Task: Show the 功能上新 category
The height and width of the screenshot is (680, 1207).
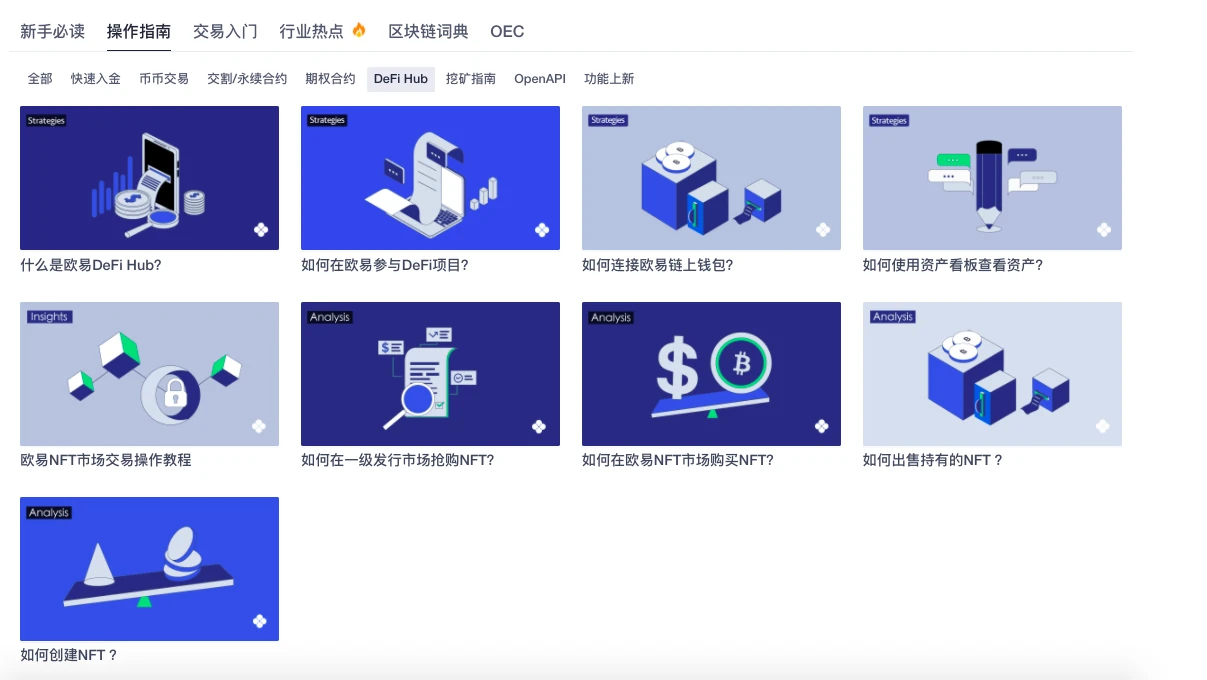Action: point(609,79)
